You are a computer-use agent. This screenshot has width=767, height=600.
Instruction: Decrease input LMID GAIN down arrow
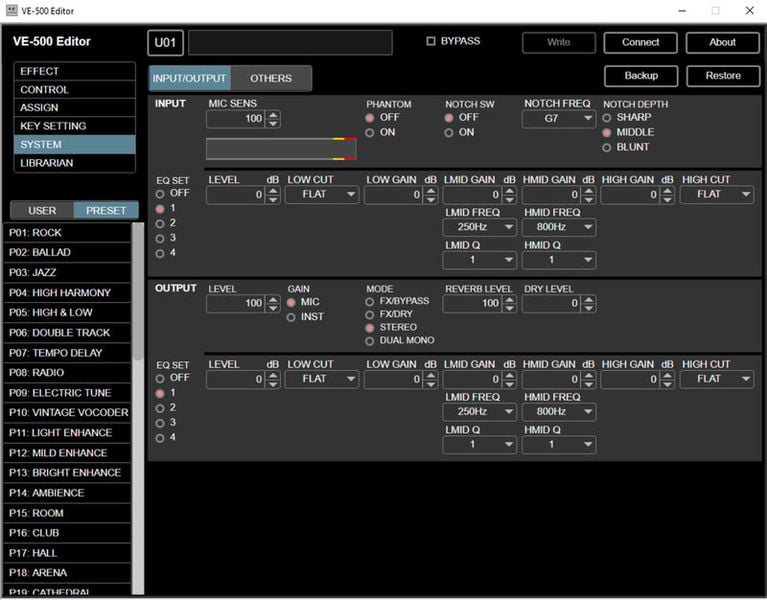click(510, 200)
